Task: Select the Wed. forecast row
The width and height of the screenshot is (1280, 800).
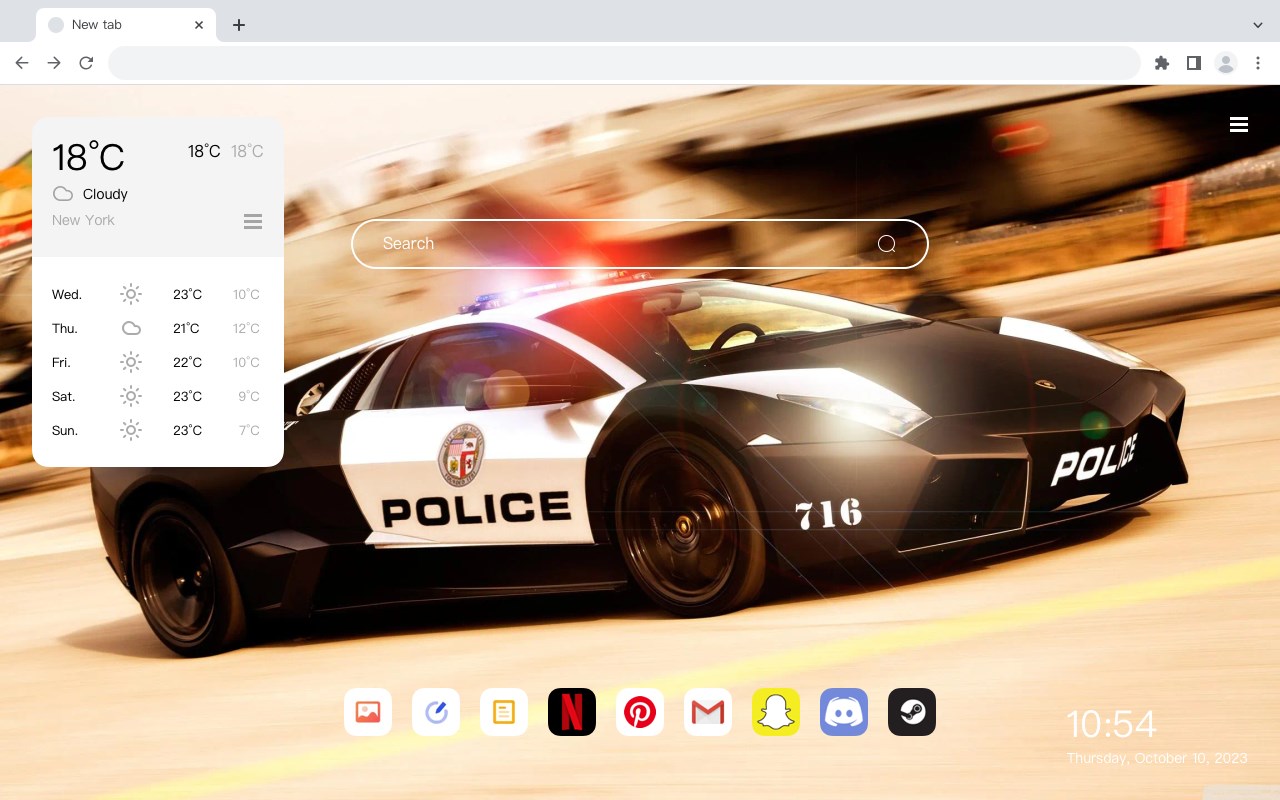Action: pos(158,294)
